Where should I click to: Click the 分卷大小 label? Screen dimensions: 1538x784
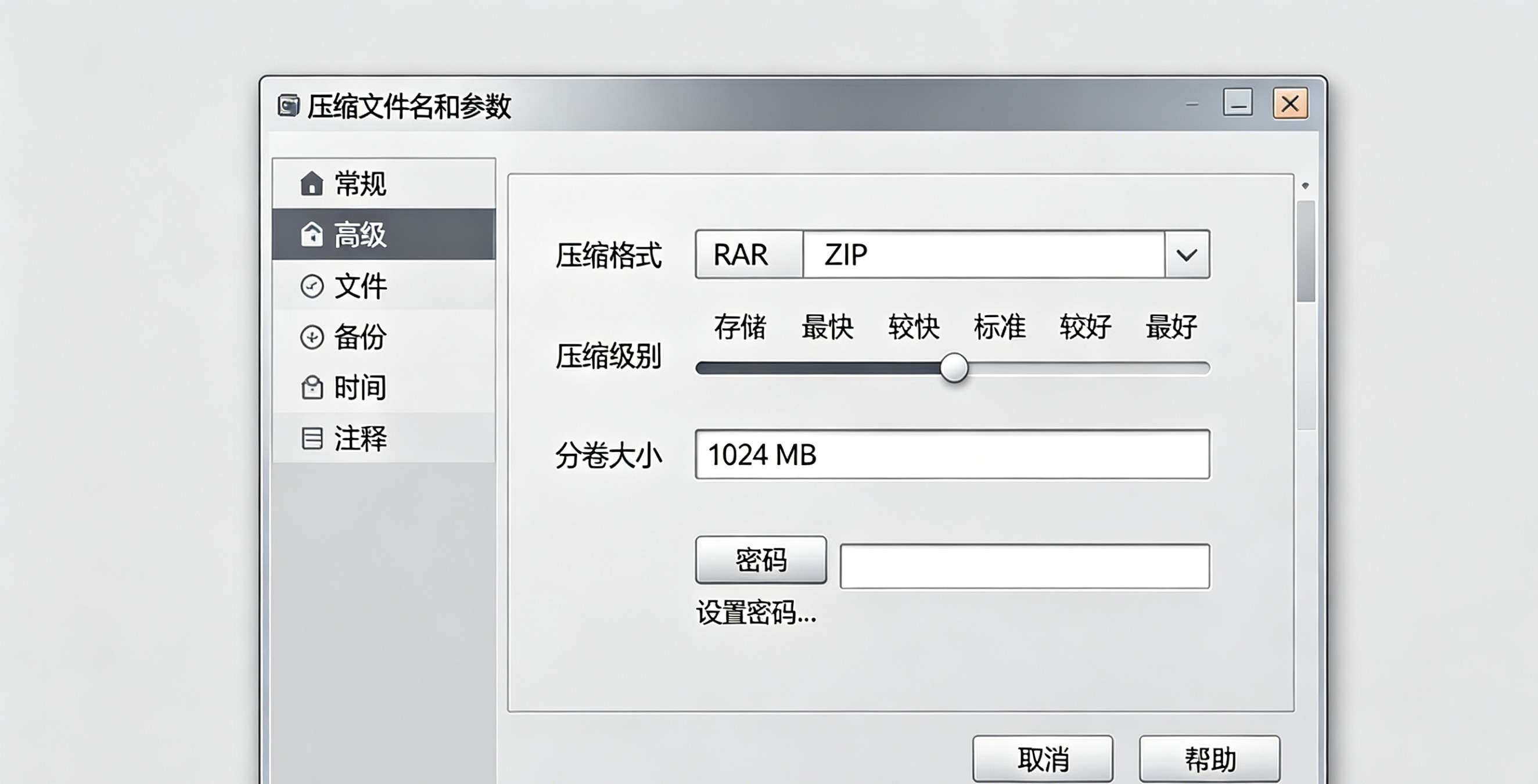tap(608, 456)
